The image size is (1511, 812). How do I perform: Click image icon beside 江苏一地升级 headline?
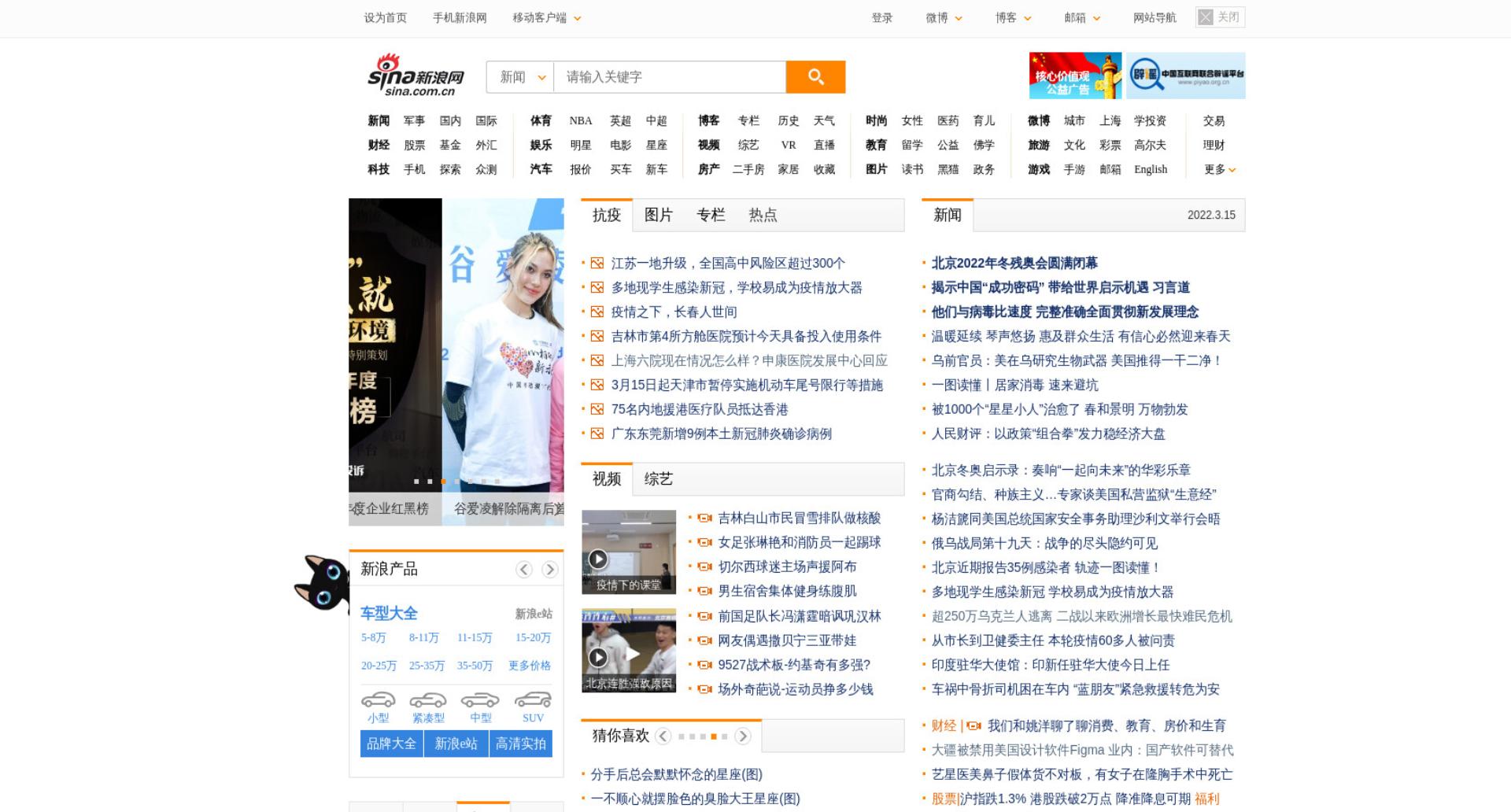point(597,264)
